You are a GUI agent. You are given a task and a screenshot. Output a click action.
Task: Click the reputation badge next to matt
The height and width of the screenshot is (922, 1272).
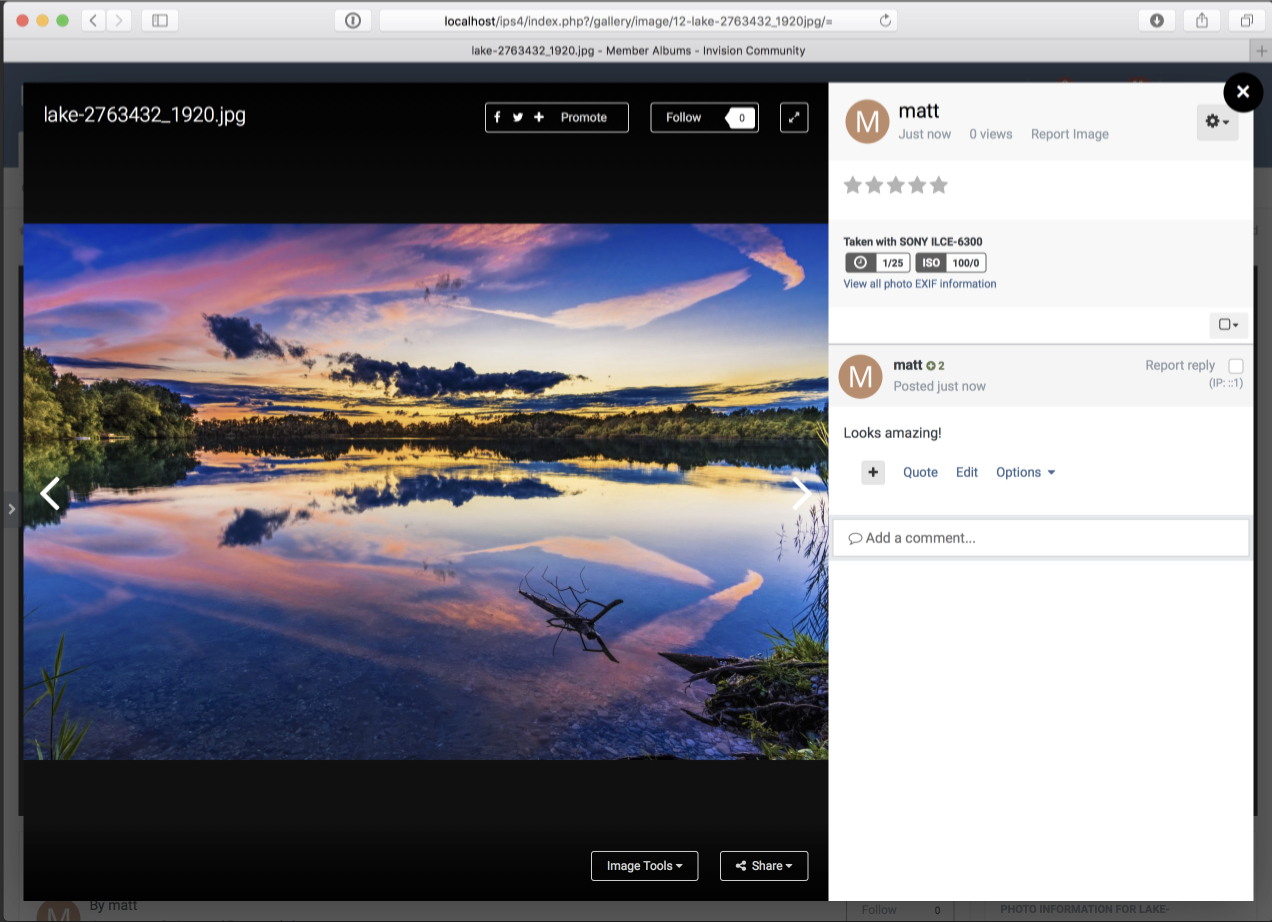pyautogui.click(x=935, y=366)
